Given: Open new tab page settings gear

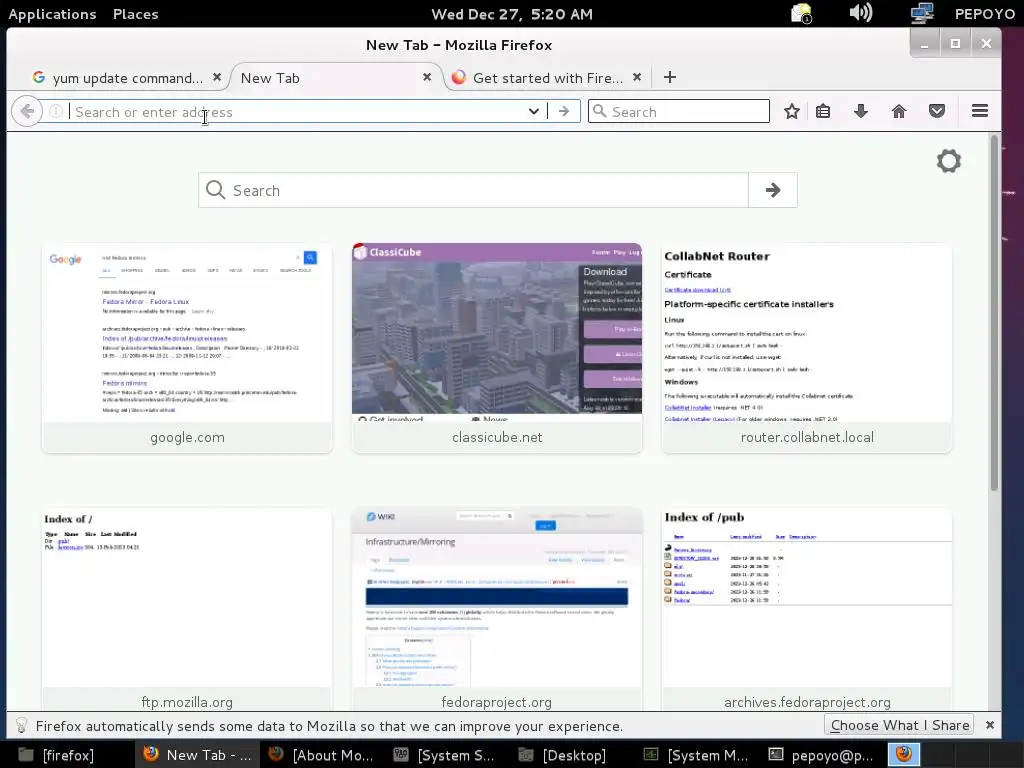Looking at the screenshot, I should (949, 161).
